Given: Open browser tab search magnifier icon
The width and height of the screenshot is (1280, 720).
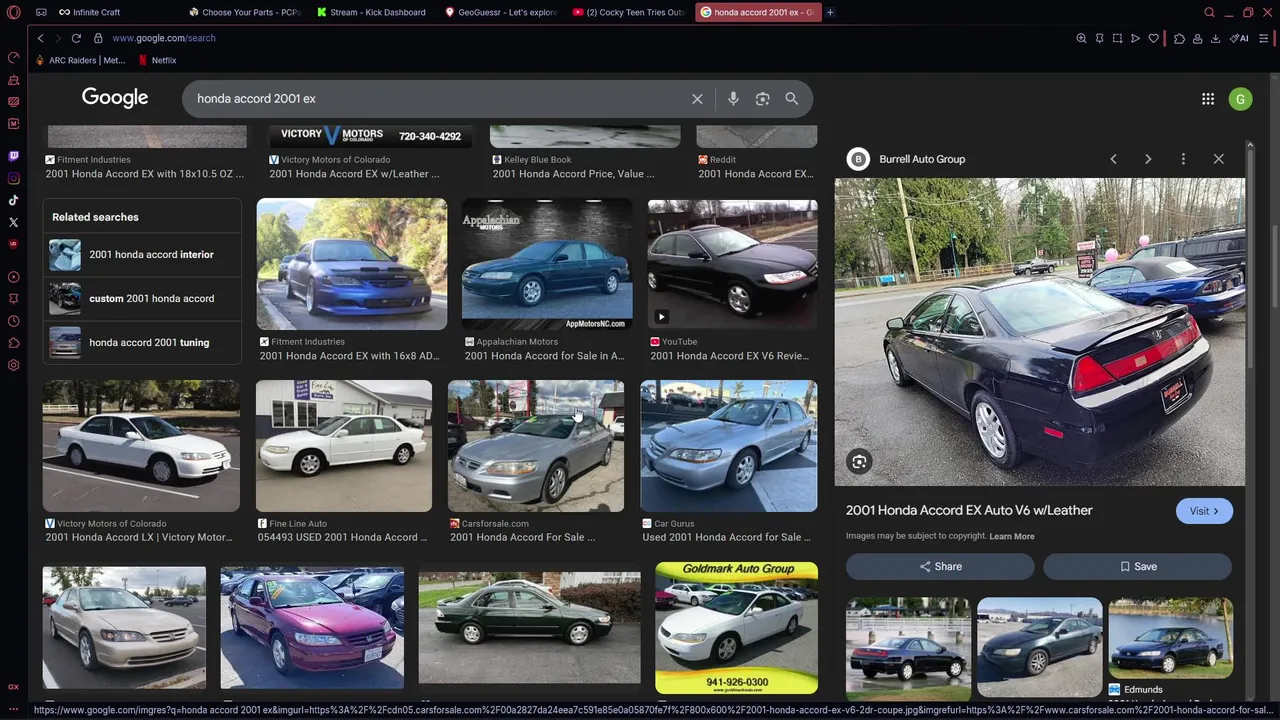Looking at the screenshot, I should 1209,12.
